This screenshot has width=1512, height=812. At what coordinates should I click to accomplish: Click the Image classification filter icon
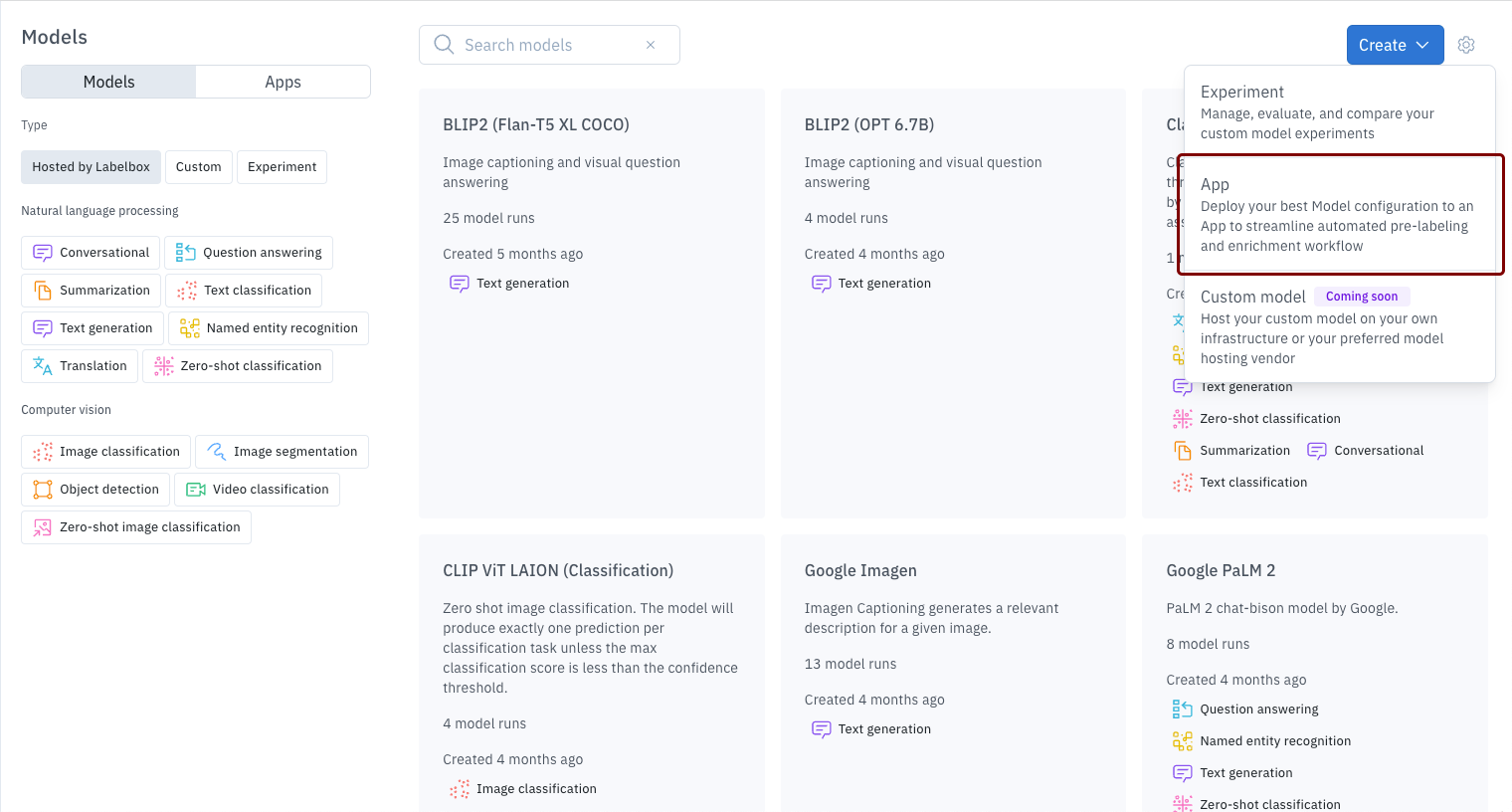click(x=43, y=452)
